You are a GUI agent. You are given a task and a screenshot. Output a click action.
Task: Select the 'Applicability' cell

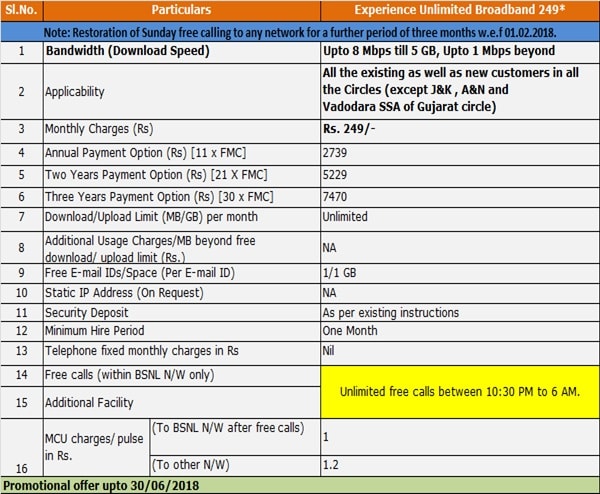(182, 91)
